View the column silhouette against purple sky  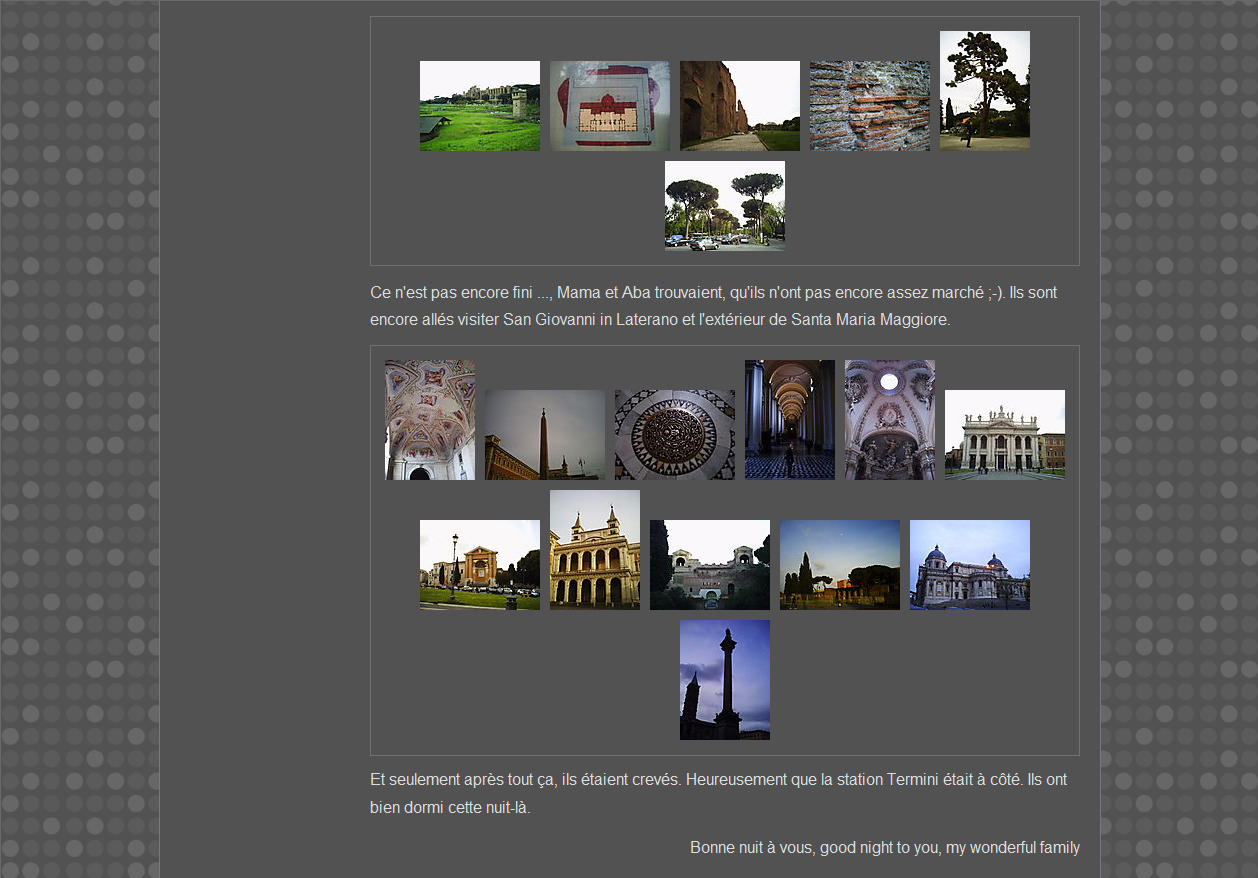point(724,680)
